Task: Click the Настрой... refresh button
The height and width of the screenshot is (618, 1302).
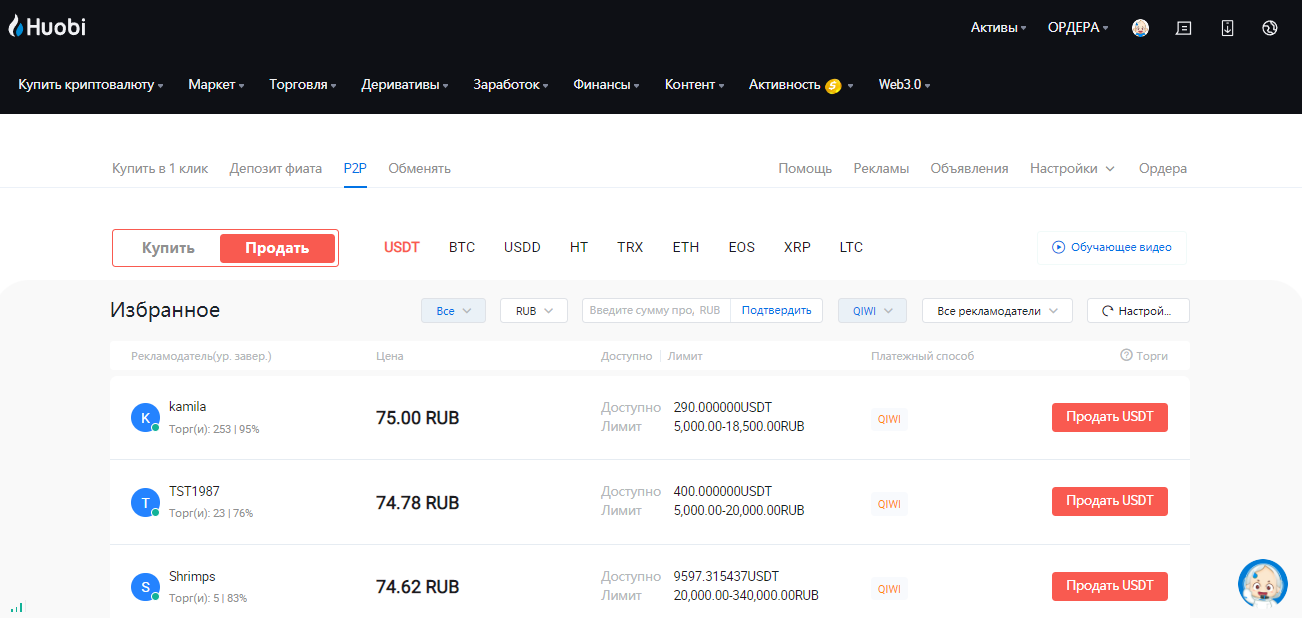Action: [1138, 311]
